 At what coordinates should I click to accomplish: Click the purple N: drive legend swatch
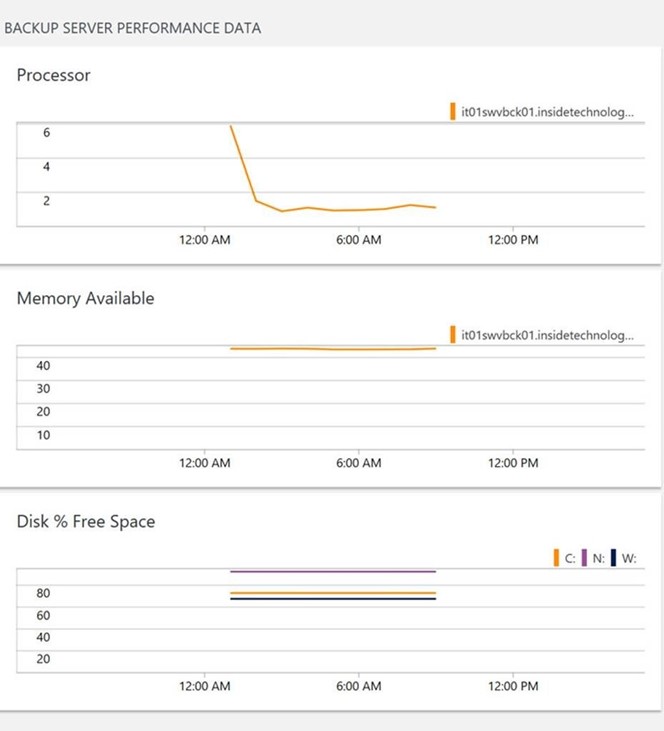(584, 558)
